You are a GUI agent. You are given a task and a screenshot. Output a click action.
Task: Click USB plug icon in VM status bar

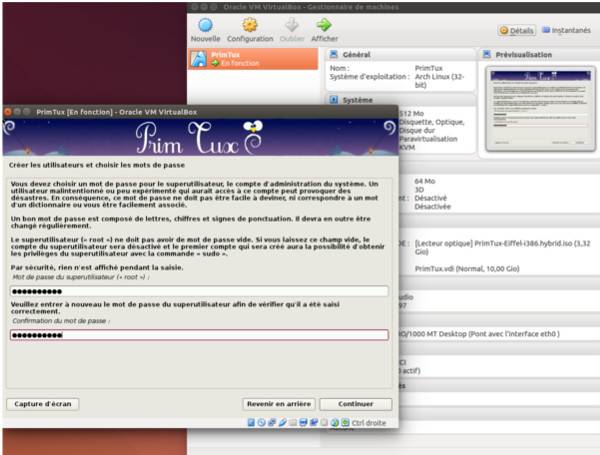(x=282, y=422)
